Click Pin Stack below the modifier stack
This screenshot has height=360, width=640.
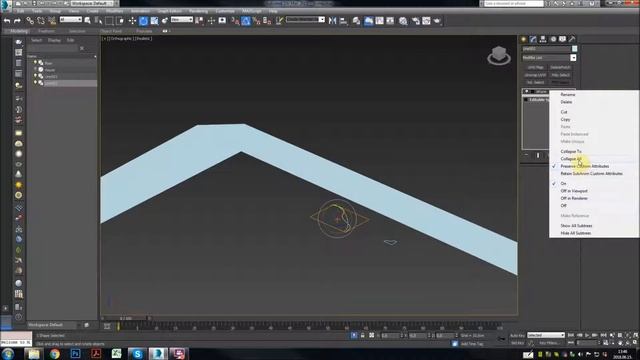pyautogui.click(x=526, y=155)
